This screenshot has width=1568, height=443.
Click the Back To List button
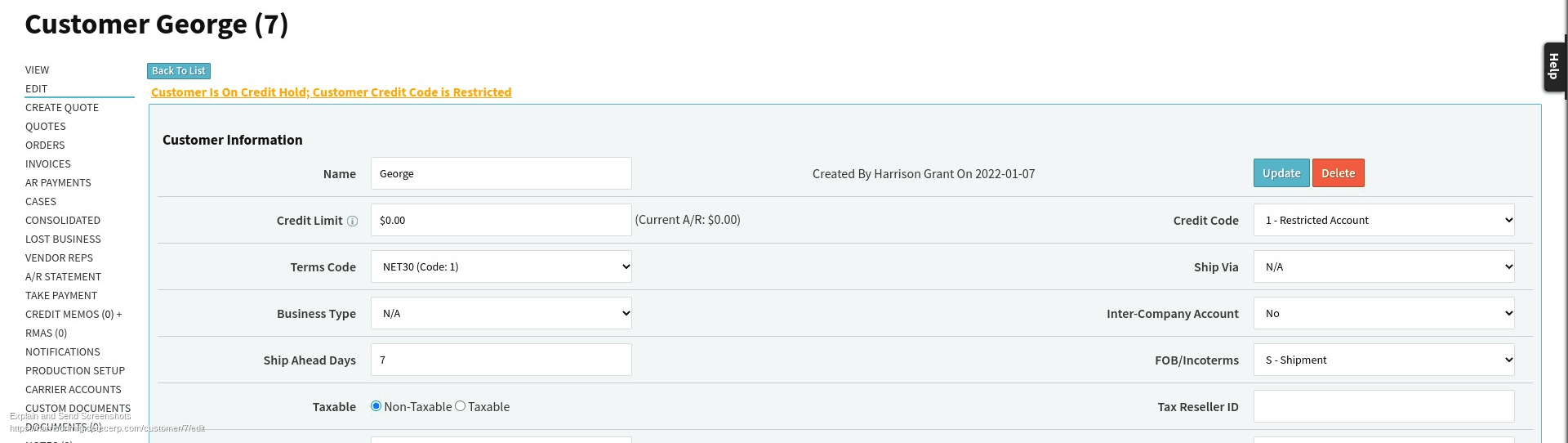(x=179, y=71)
